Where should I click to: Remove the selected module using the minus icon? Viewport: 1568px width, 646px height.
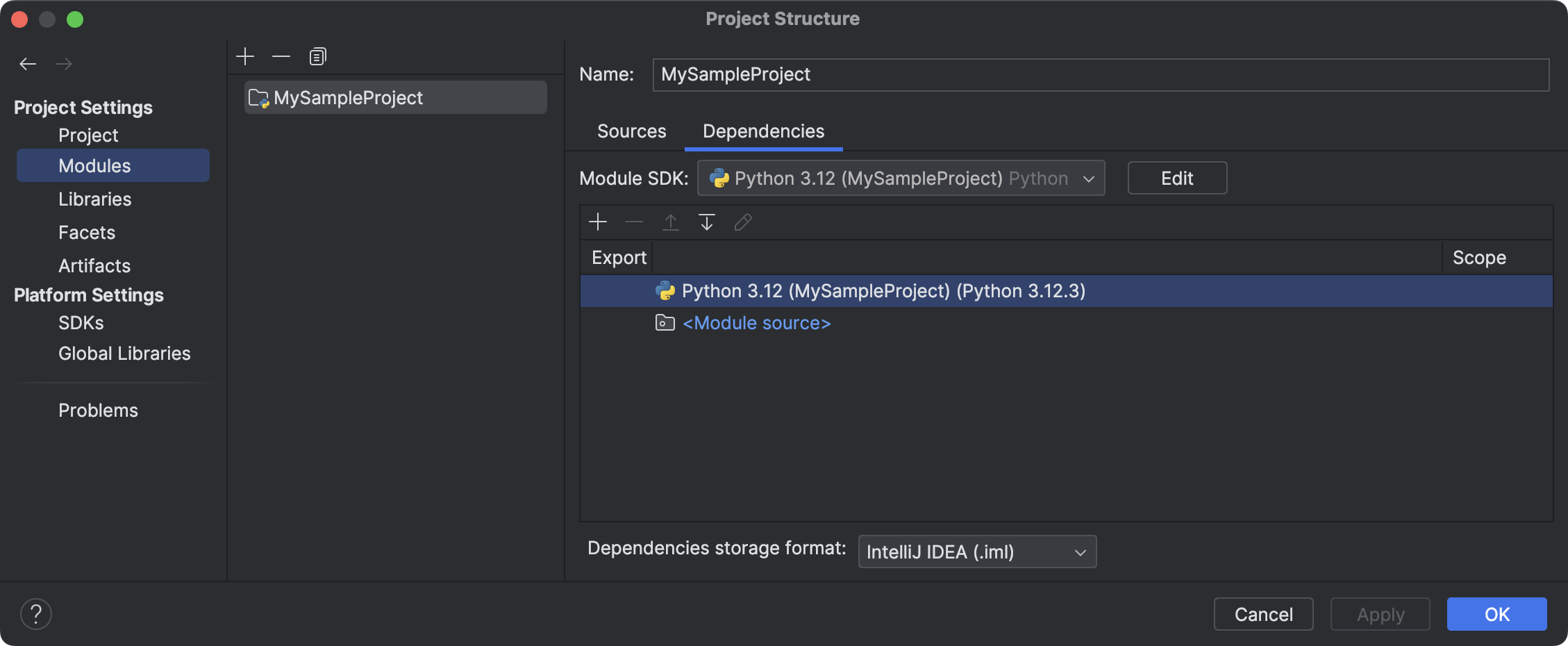pos(281,56)
